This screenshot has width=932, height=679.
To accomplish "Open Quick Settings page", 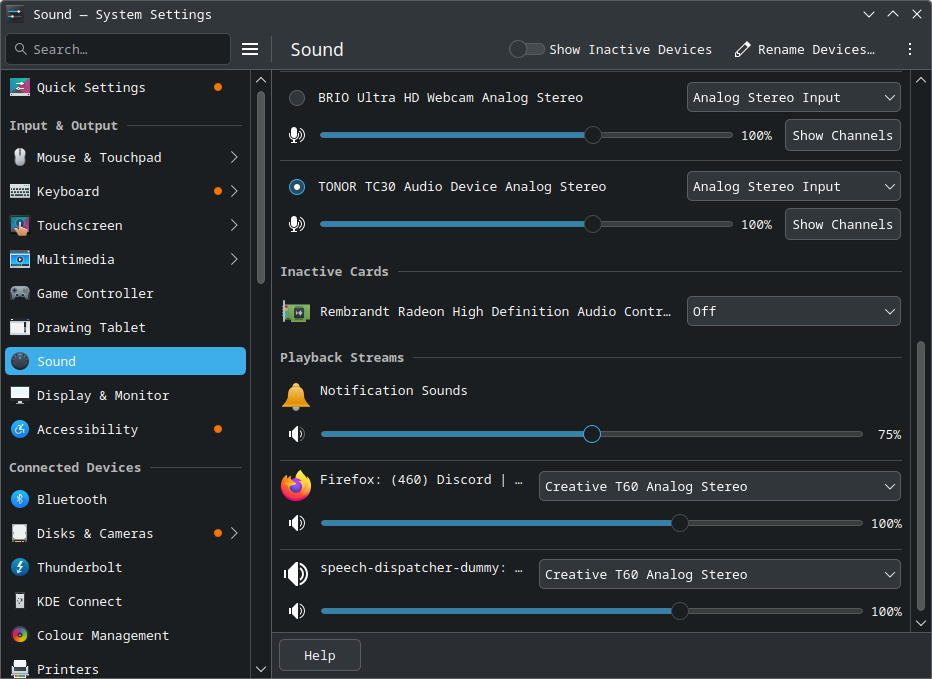I will coord(125,87).
